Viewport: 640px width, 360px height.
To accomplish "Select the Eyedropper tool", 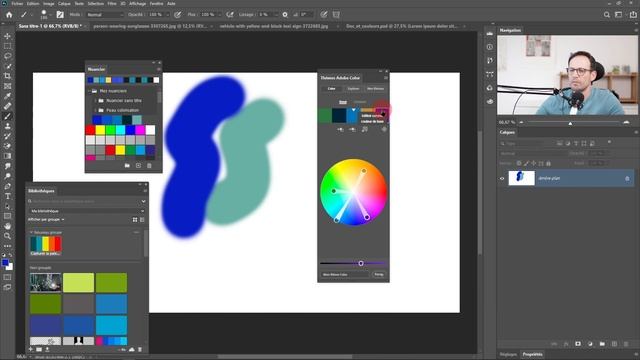I will pyautogui.click(x=7, y=96).
